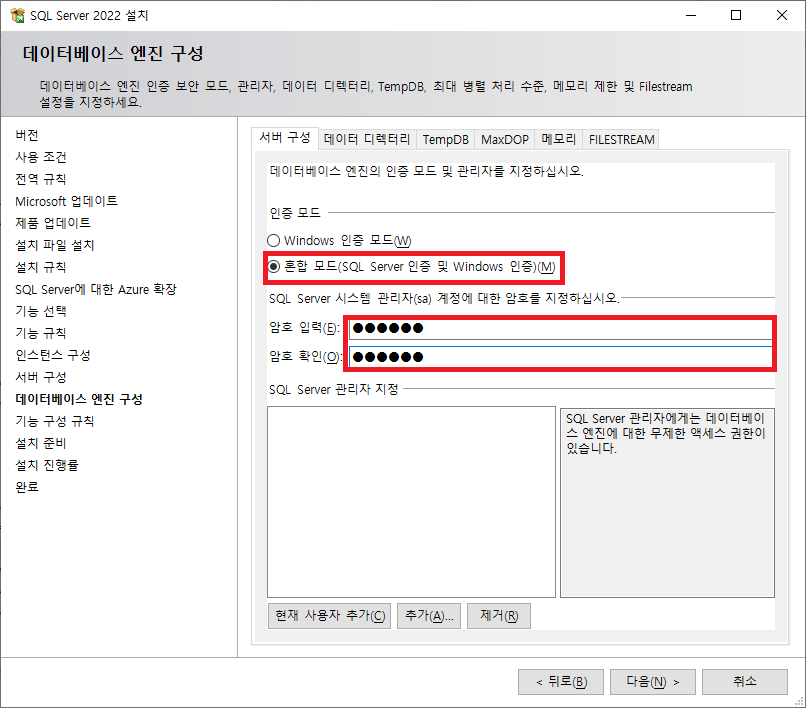This screenshot has height=708, width=806.
Task: Click 서버 구성 step in left sidebar
Action: (41, 377)
